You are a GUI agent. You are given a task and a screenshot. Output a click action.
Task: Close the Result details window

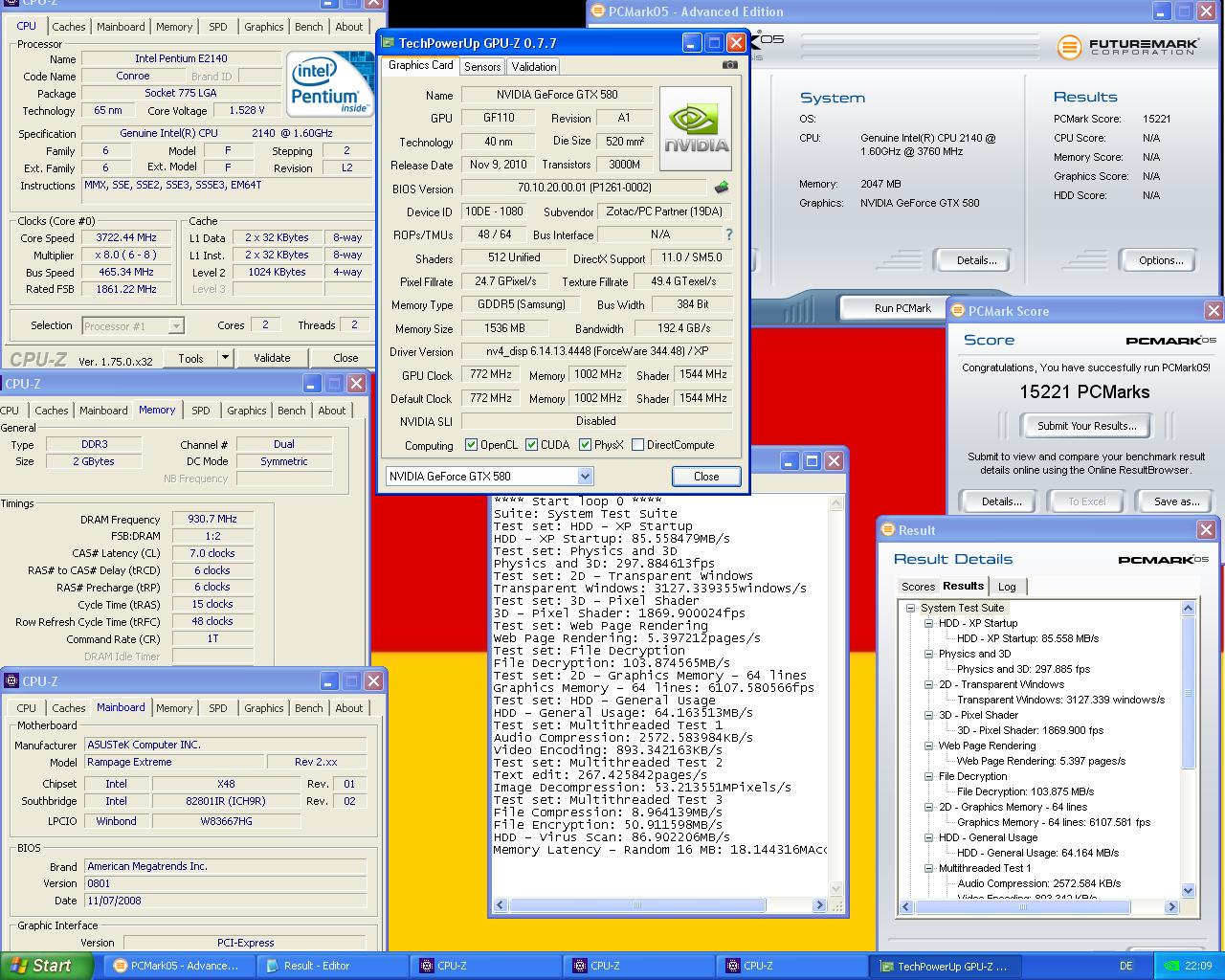click(1206, 530)
